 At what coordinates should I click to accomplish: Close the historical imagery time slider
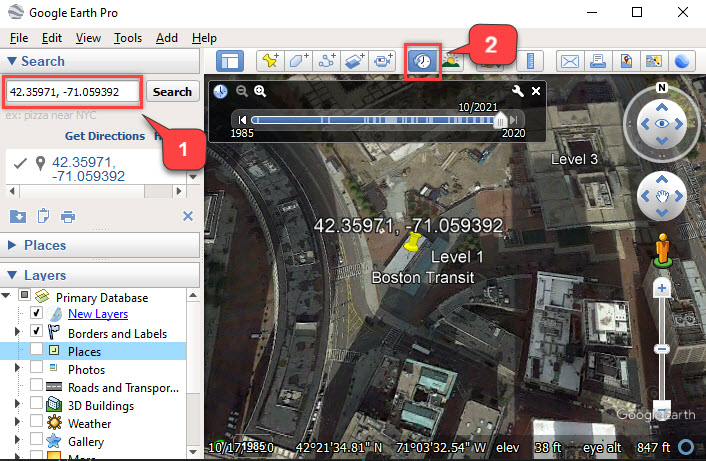(x=536, y=91)
